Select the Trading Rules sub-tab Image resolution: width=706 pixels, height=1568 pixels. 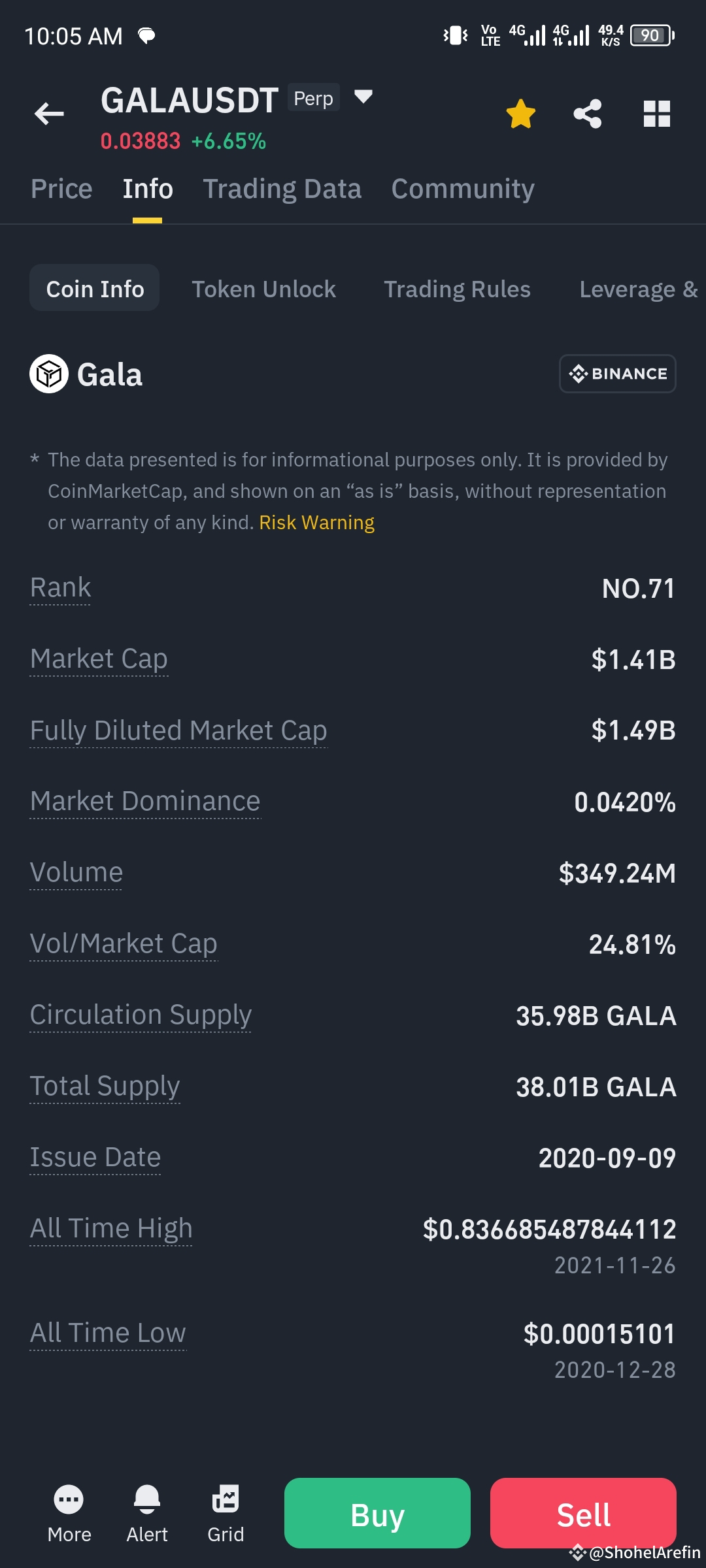457,289
